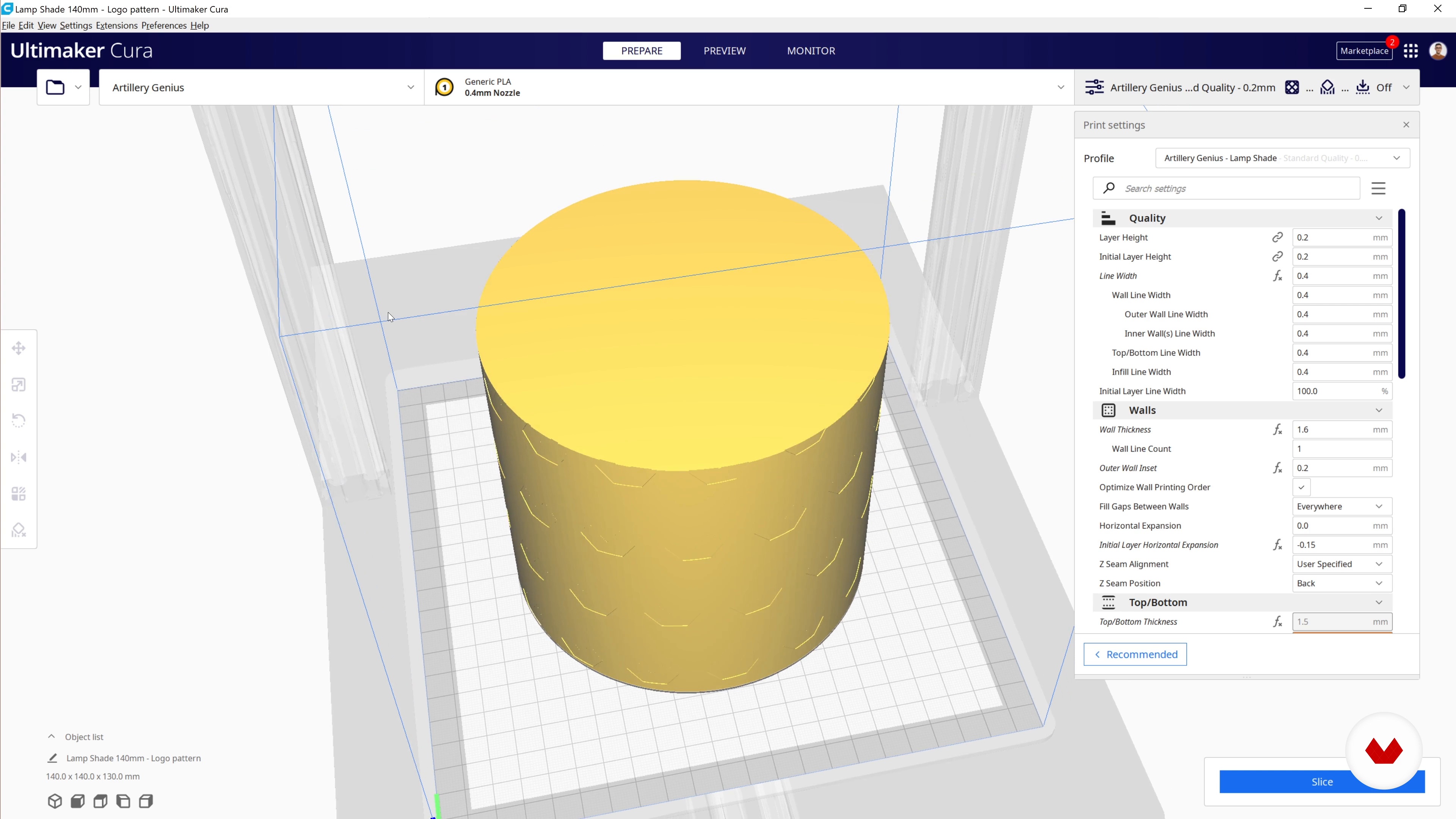This screenshot has width=1456, height=819.
Task: Click the extruder 1 material icon
Action: [x=444, y=88]
